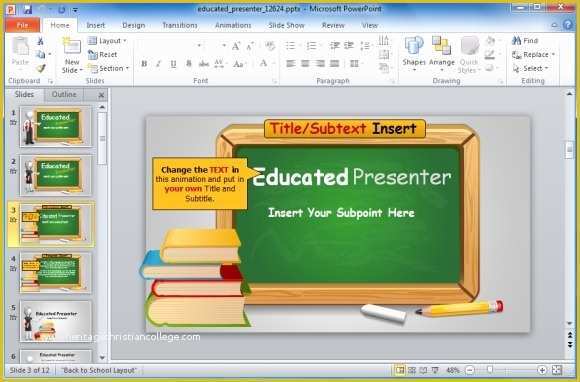Screen dimensions: 580x382
Task: Toggle Strikethrough formatting
Action: (x=204, y=64)
